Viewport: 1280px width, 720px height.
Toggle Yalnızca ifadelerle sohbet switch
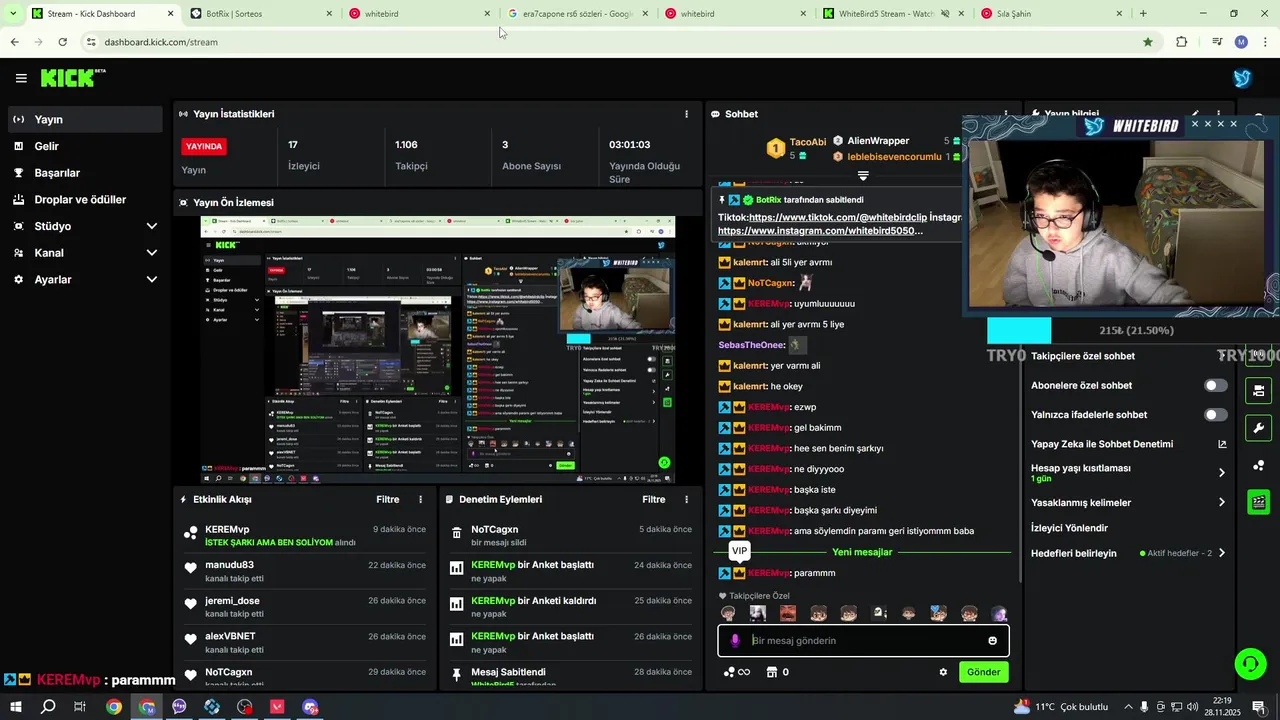1216,415
